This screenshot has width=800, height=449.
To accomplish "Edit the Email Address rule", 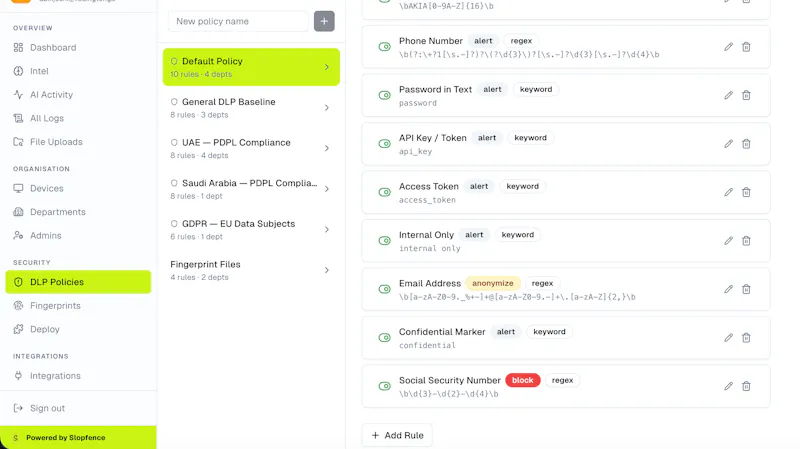I will point(728,289).
